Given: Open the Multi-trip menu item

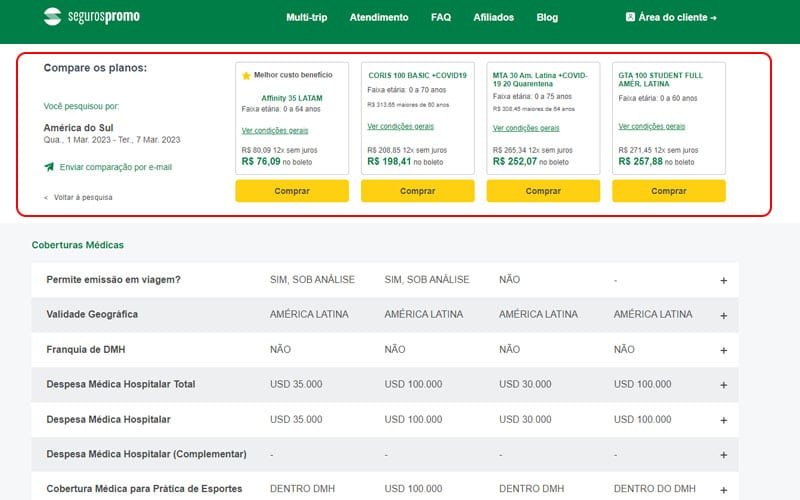Looking at the screenshot, I should tap(307, 17).
